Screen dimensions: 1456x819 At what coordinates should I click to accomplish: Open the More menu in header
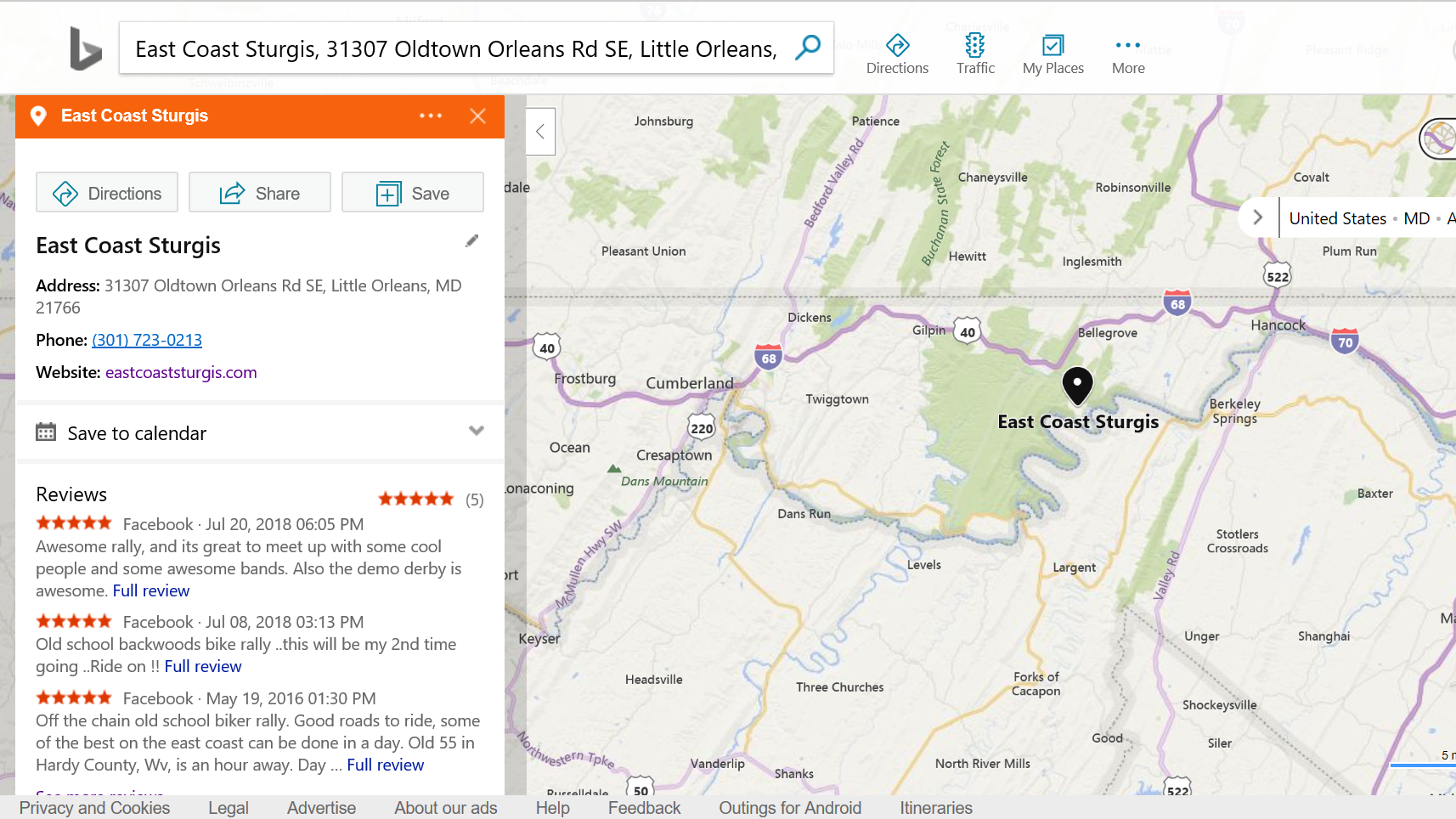(1128, 54)
